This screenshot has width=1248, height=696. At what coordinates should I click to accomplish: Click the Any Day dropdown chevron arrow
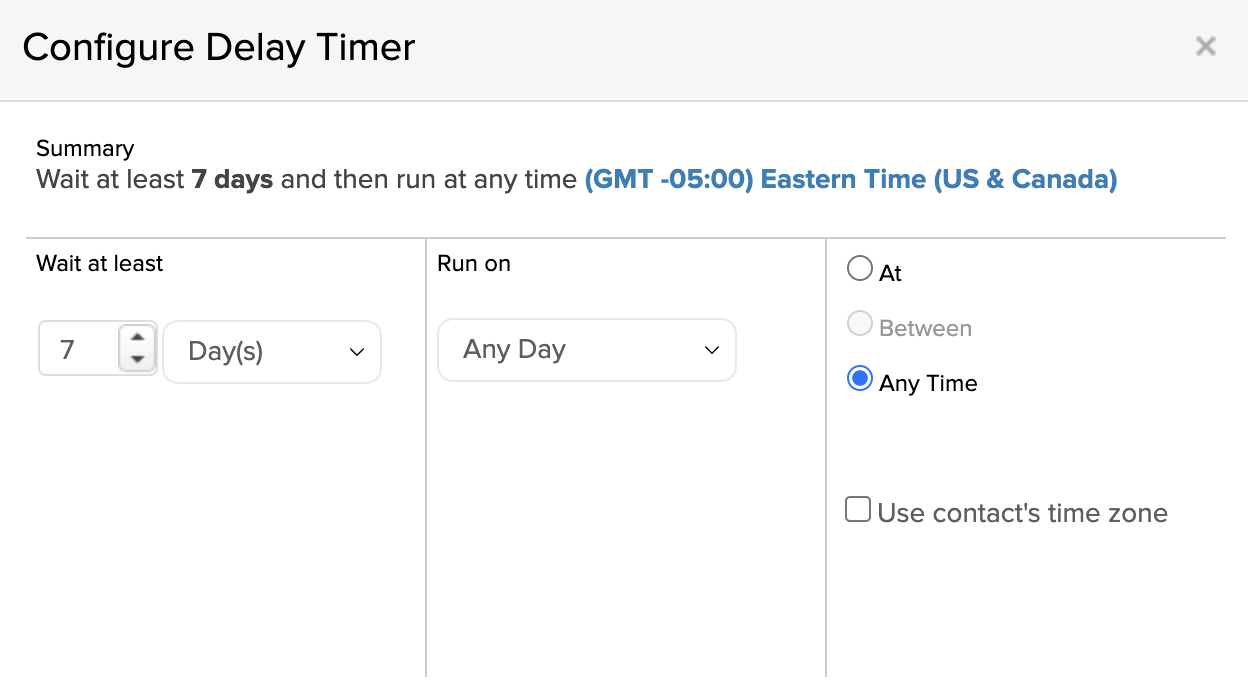711,351
